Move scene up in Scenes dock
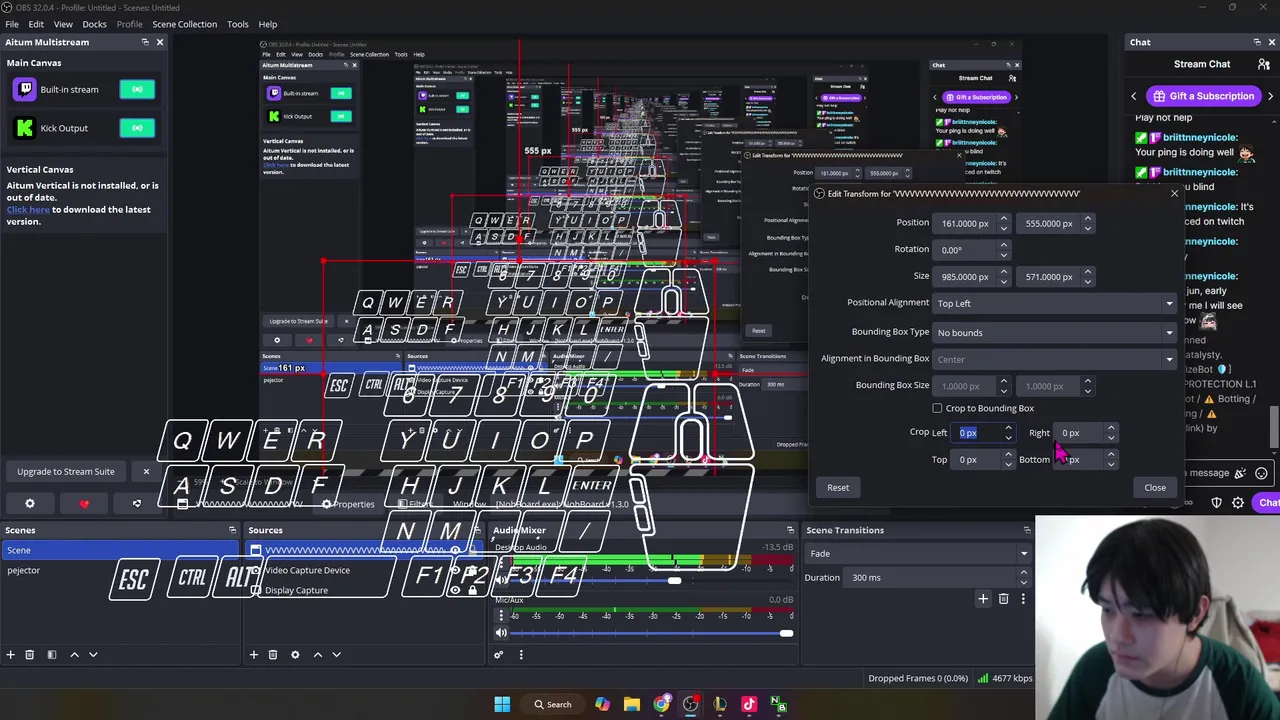This screenshot has height=720, width=1280. pyautogui.click(x=74, y=654)
